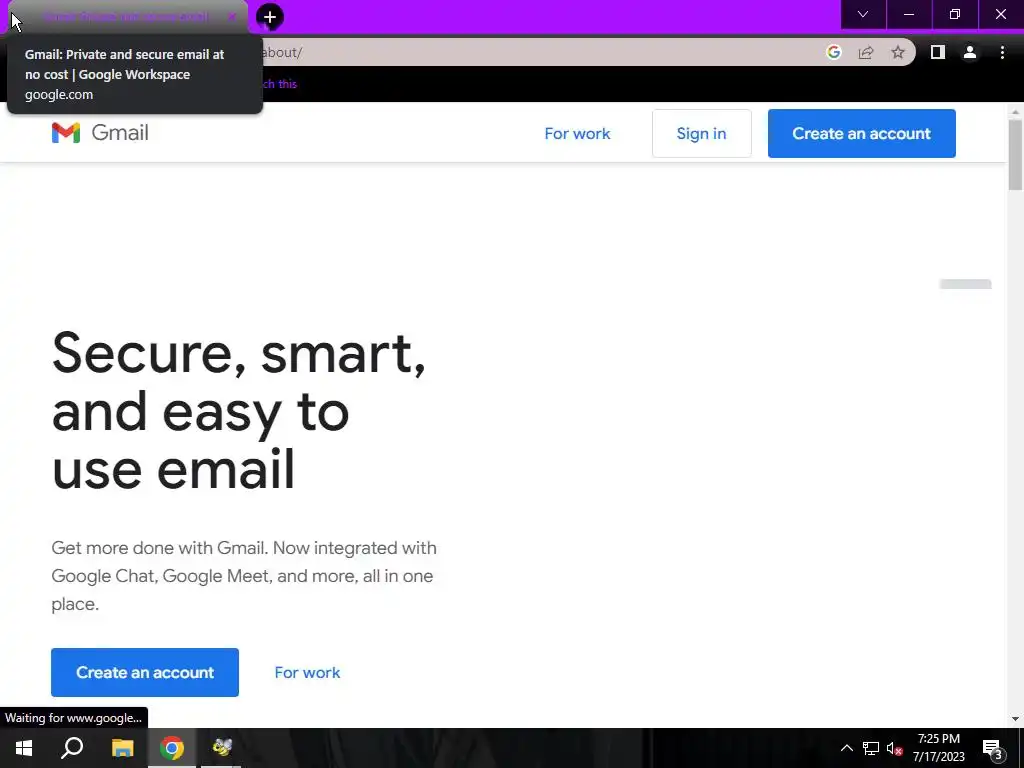
Task: Show hidden system tray icons
Action: click(x=846, y=748)
